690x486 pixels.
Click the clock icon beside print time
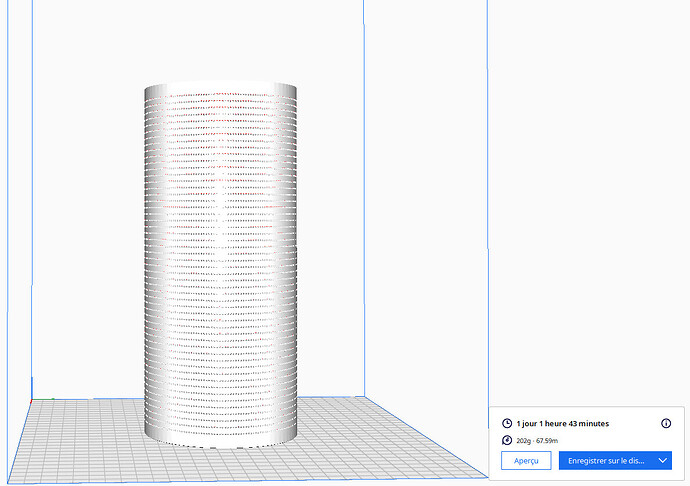coord(507,423)
